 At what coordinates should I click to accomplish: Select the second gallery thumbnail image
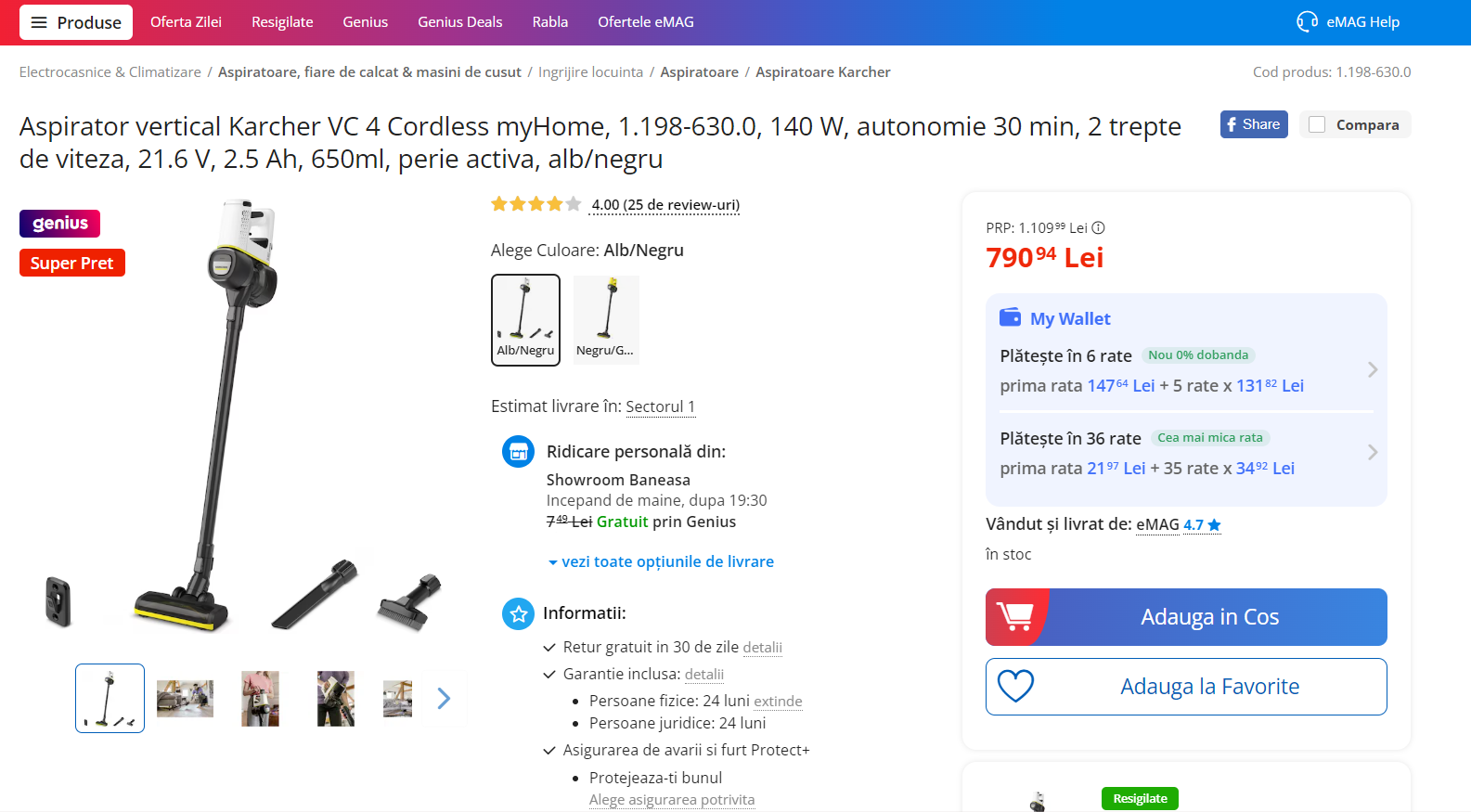pos(185,698)
